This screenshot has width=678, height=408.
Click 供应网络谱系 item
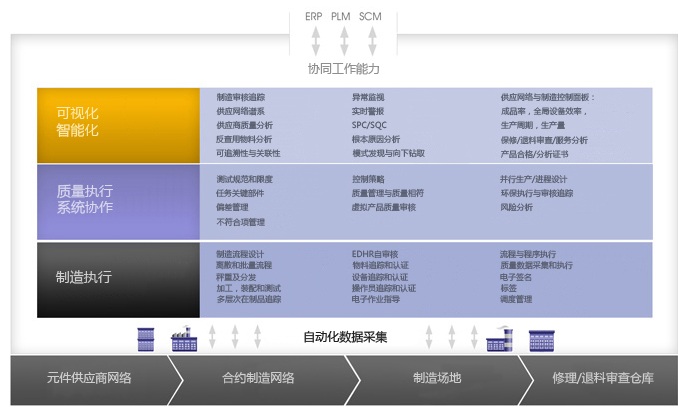click(x=240, y=111)
